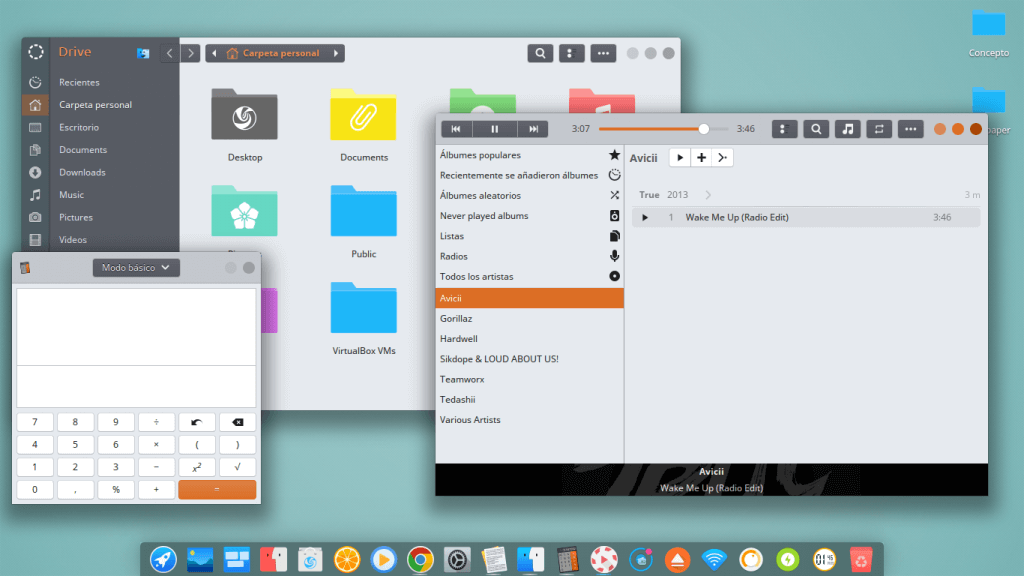Open Radios in music sidebar

click(x=529, y=256)
